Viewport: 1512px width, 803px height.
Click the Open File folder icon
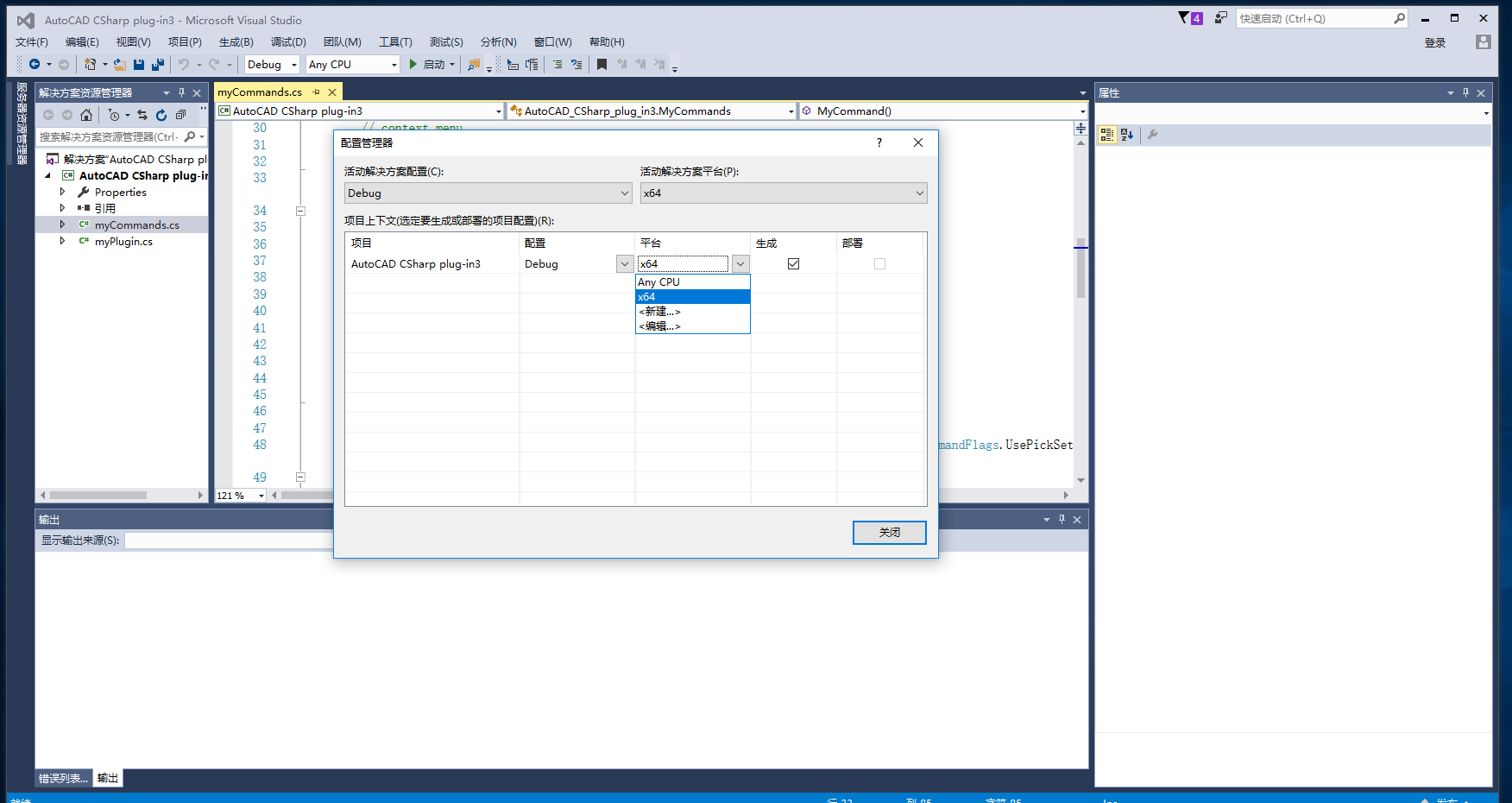pos(120,65)
